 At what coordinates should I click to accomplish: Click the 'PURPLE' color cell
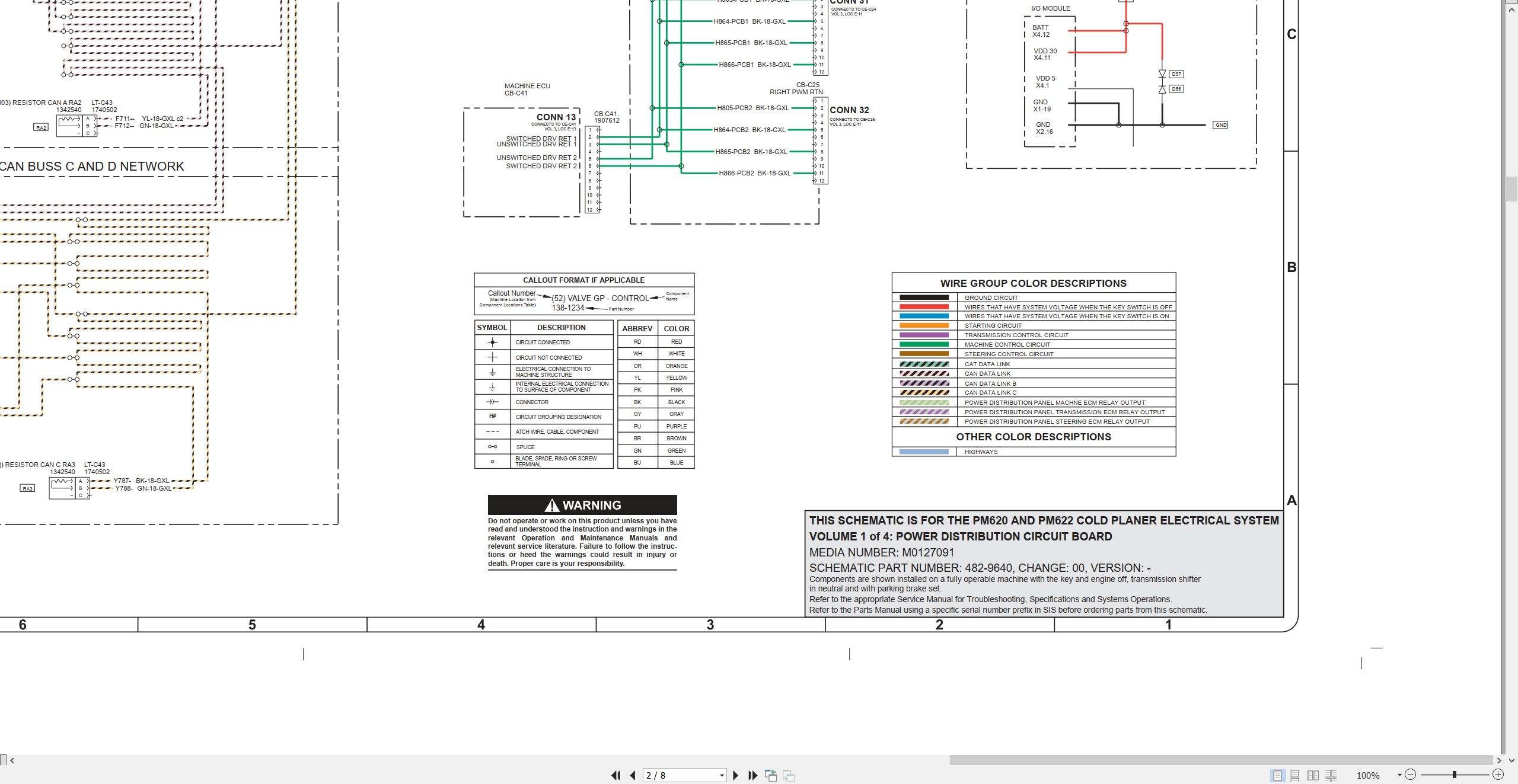pos(676,426)
